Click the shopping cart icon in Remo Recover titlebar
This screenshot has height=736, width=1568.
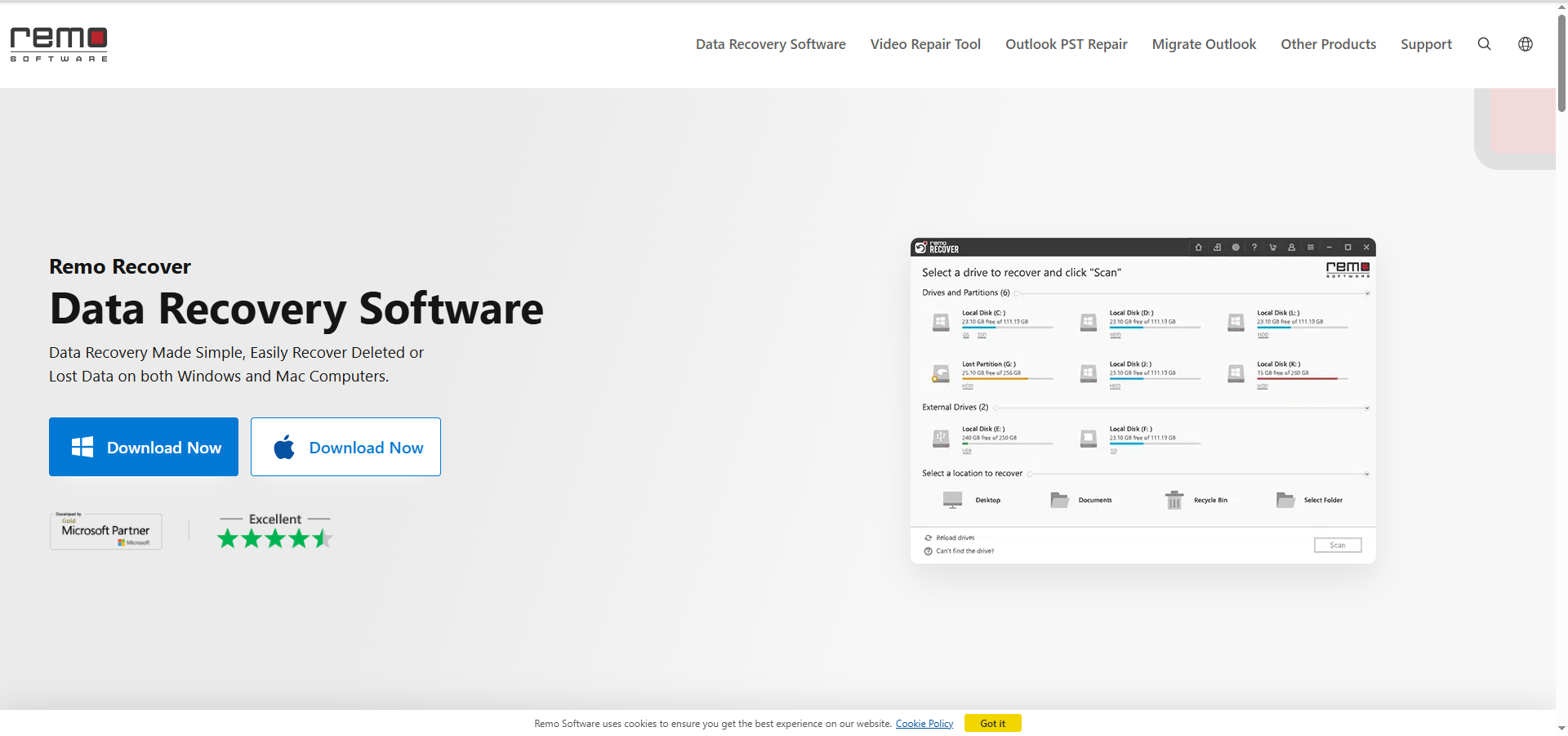click(1272, 248)
